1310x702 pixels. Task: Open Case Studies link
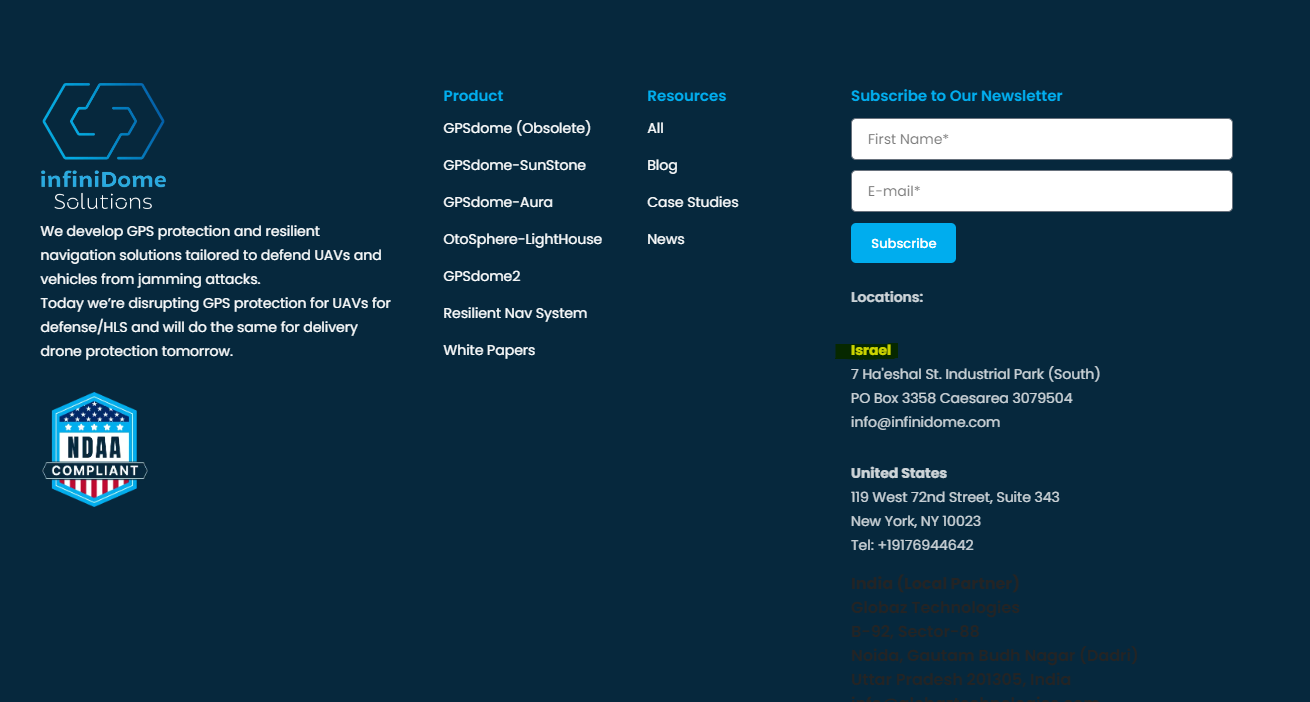tap(693, 202)
